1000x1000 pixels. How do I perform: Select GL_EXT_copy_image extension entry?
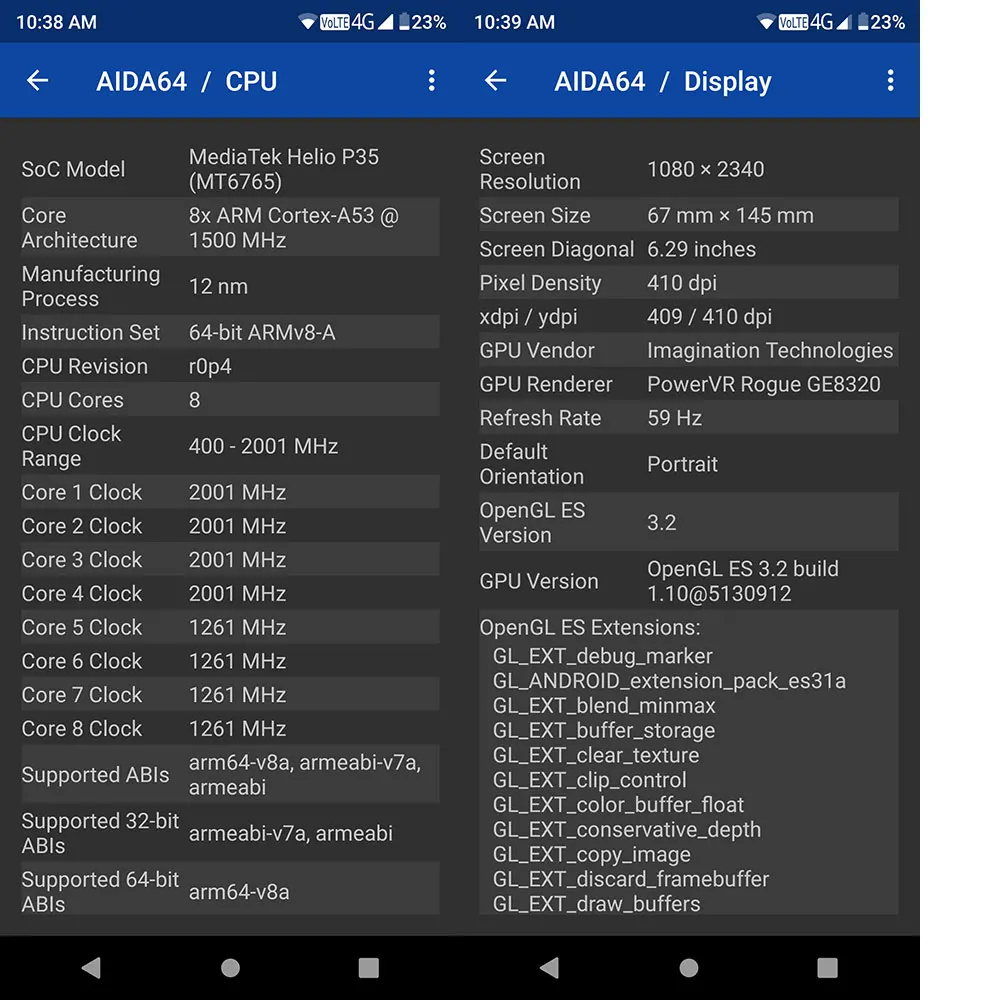pos(592,855)
